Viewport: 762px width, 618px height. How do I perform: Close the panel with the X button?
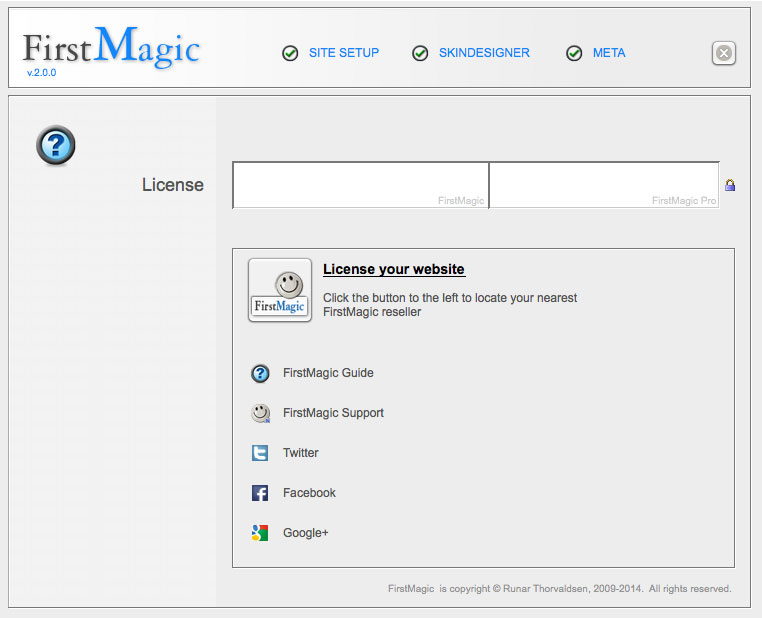tap(724, 54)
